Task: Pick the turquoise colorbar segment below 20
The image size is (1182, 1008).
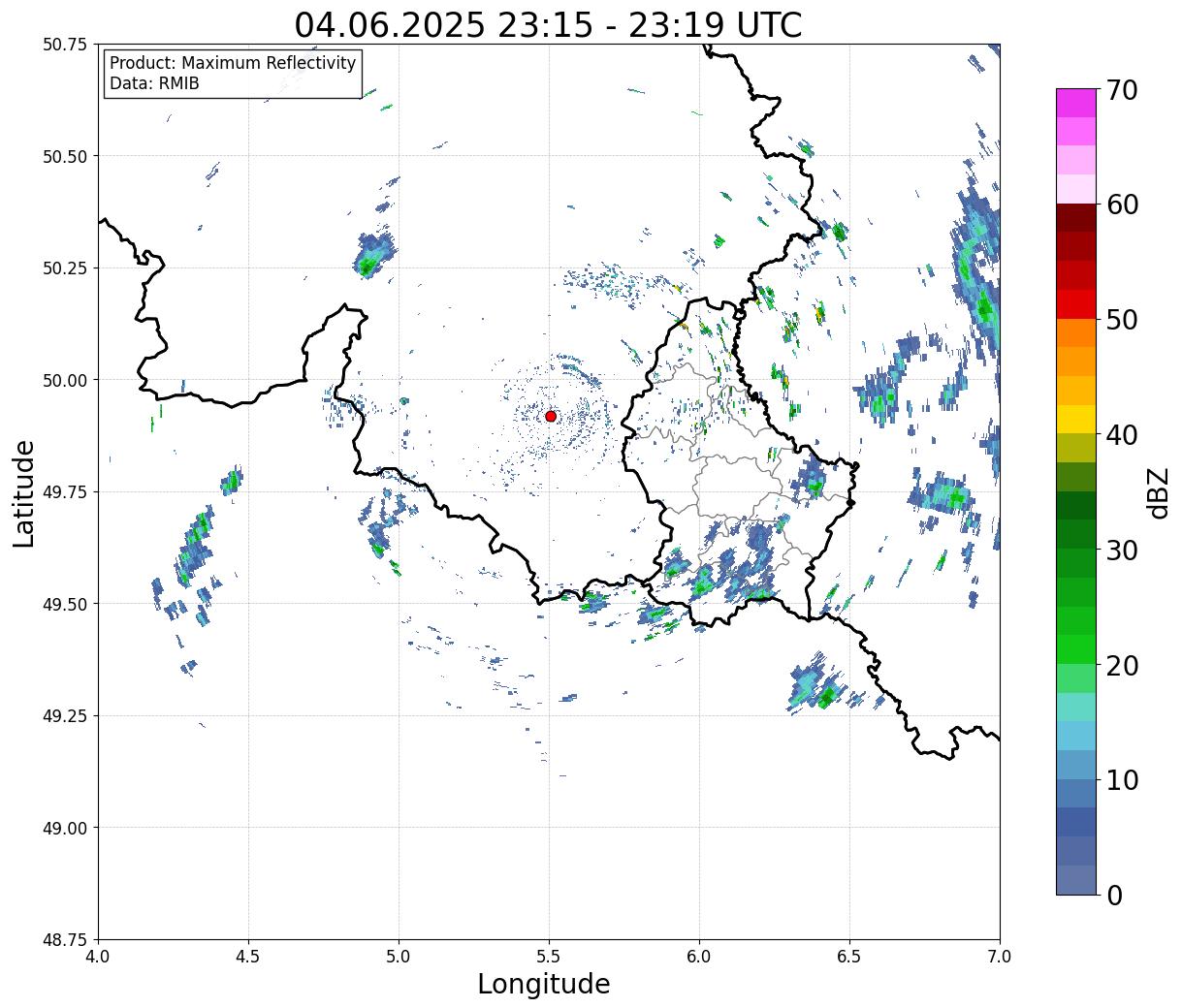Action: [x=1076, y=708]
